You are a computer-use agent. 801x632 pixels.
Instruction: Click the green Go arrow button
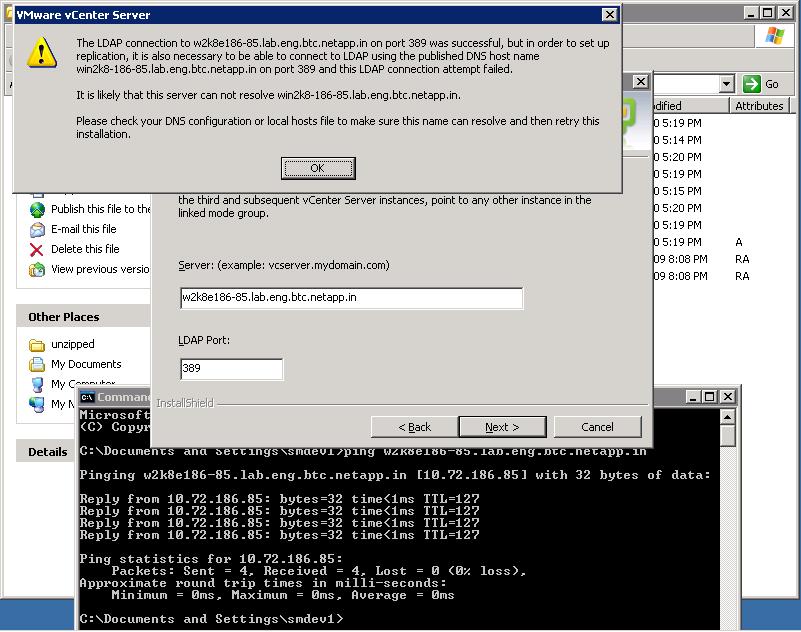coord(751,84)
